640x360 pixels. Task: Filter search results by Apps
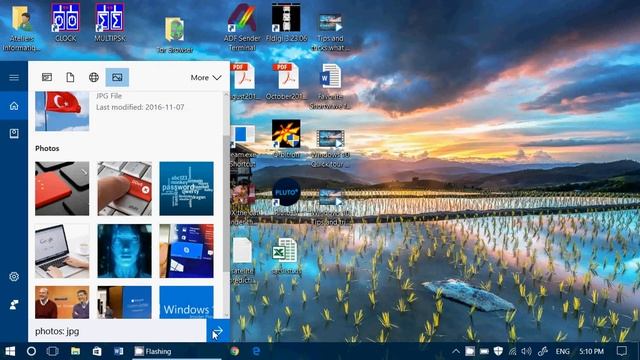(x=47, y=77)
